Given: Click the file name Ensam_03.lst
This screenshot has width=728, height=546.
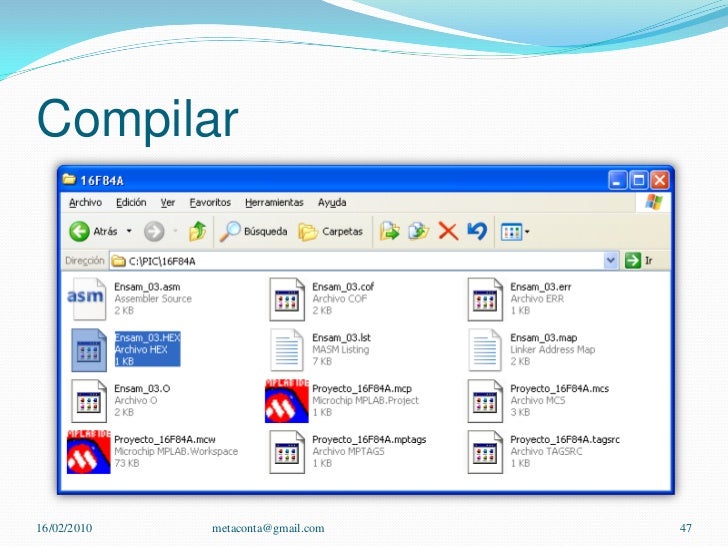Looking at the screenshot, I should 341,338.
